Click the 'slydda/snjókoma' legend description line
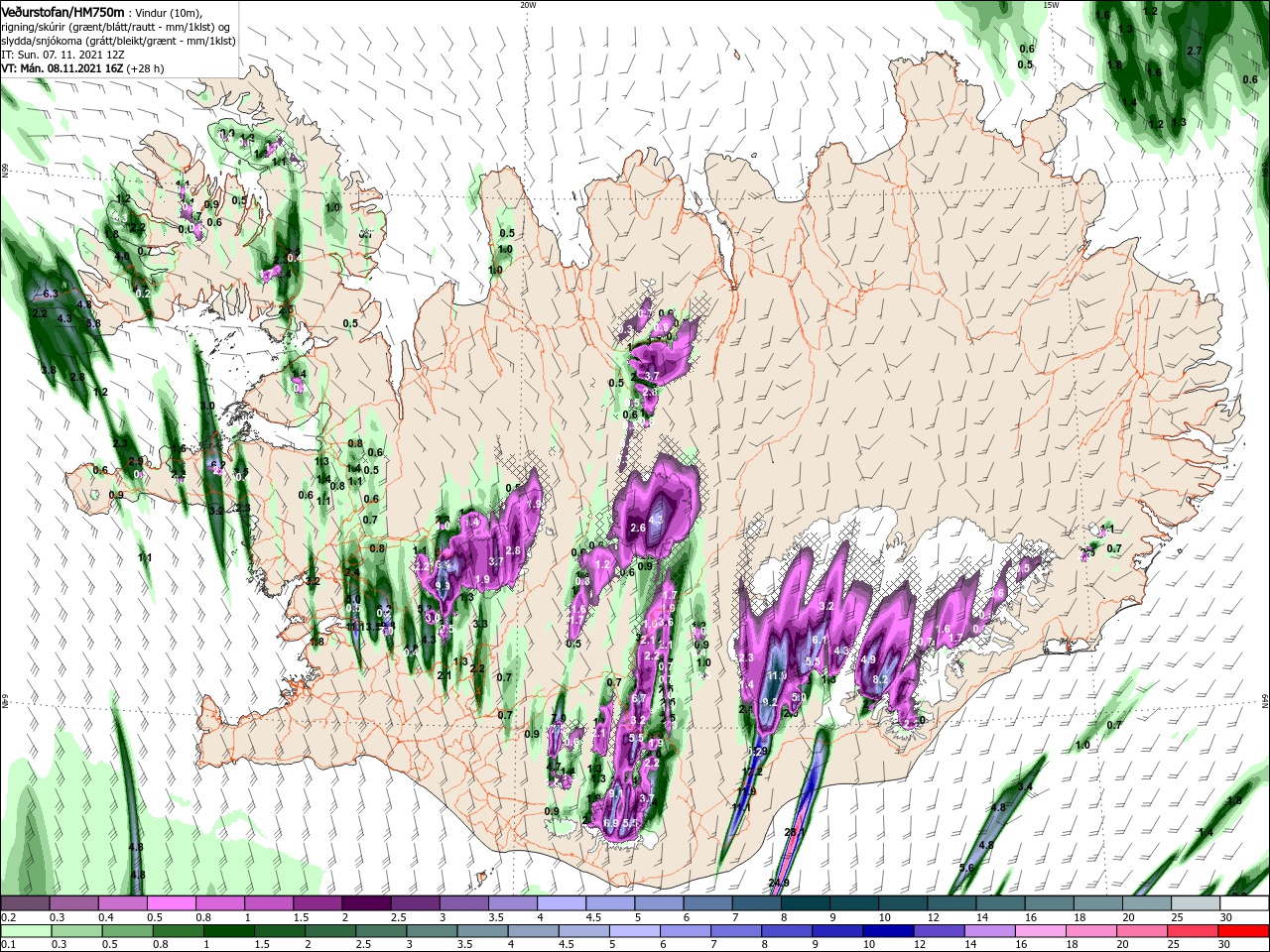 118,41
